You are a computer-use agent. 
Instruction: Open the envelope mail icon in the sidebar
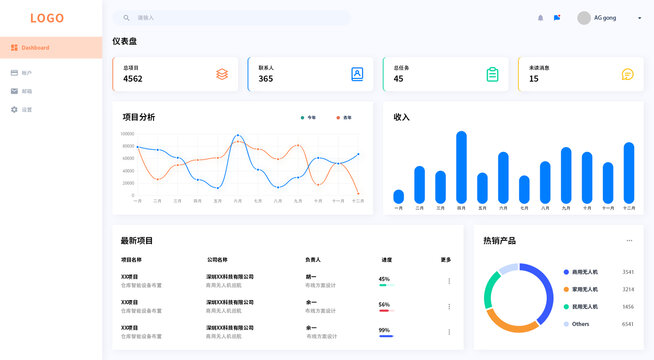[14, 91]
